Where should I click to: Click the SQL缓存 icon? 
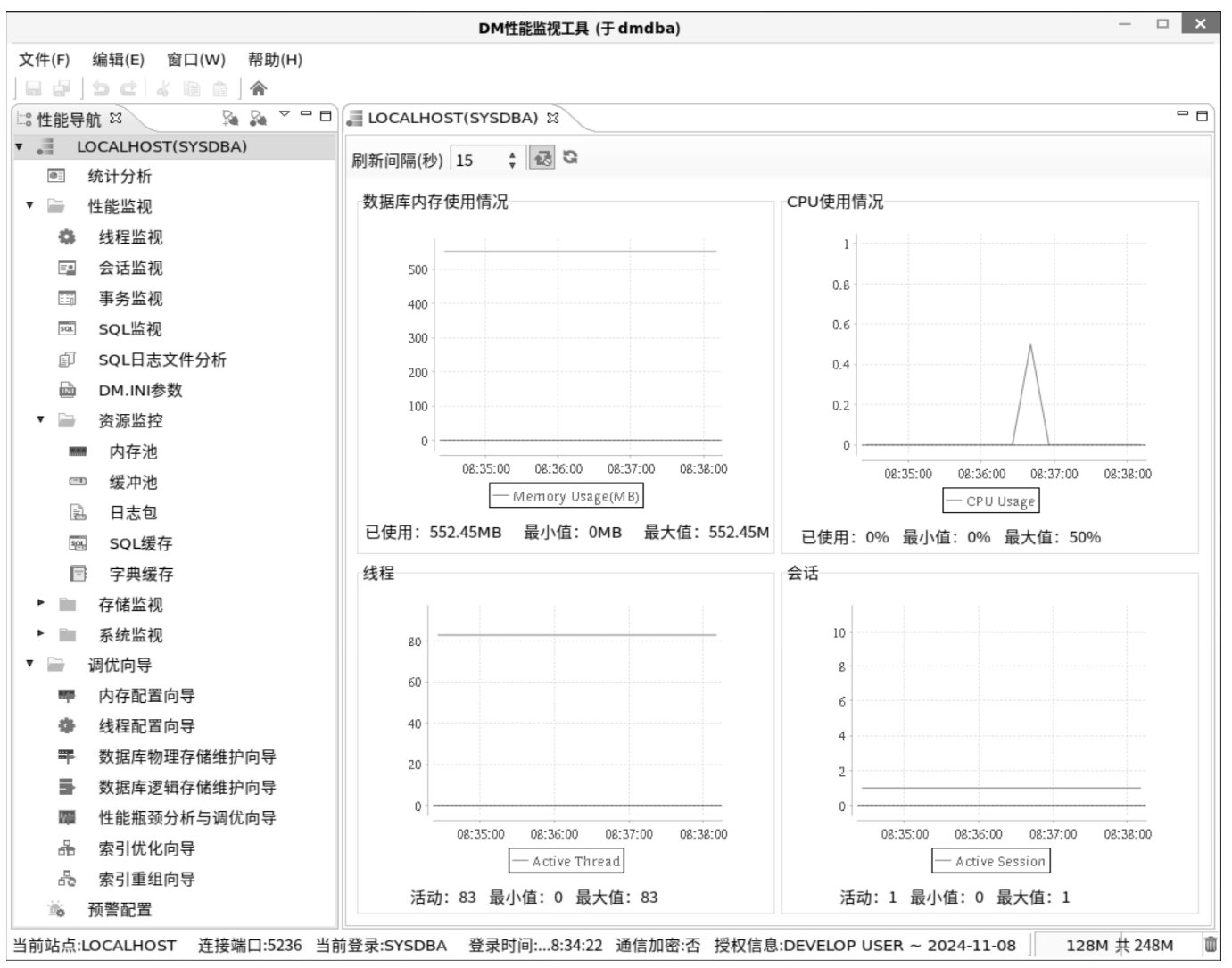(78, 543)
